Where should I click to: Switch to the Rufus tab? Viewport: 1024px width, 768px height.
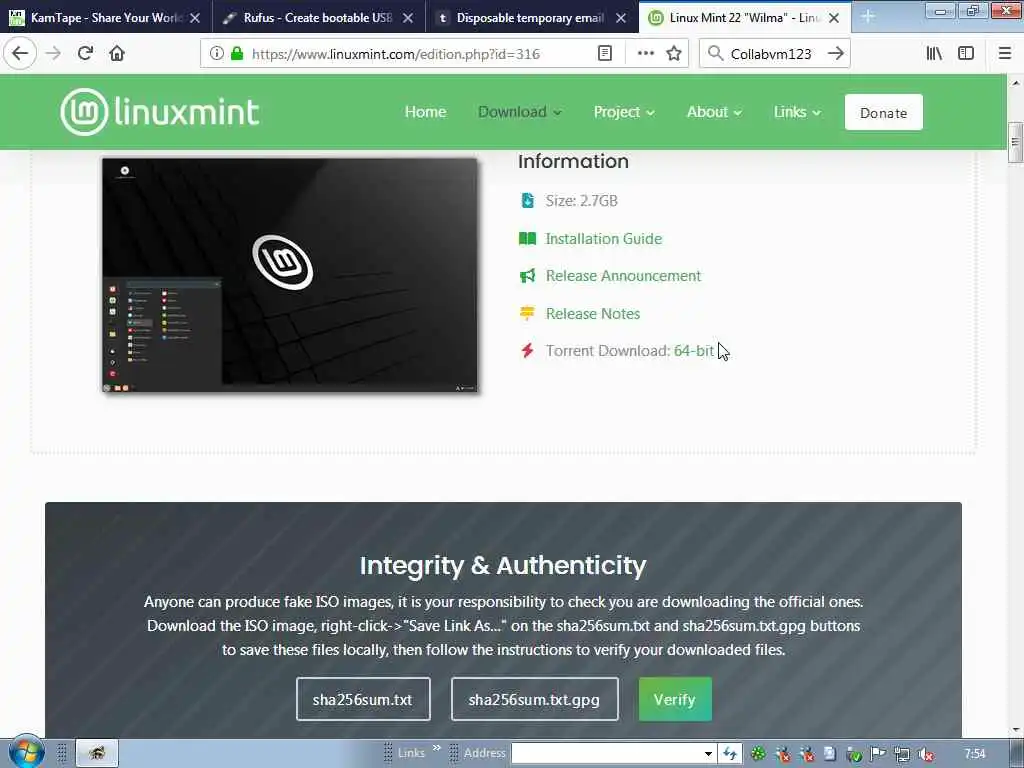pyautogui.click(x=318, y=18)
